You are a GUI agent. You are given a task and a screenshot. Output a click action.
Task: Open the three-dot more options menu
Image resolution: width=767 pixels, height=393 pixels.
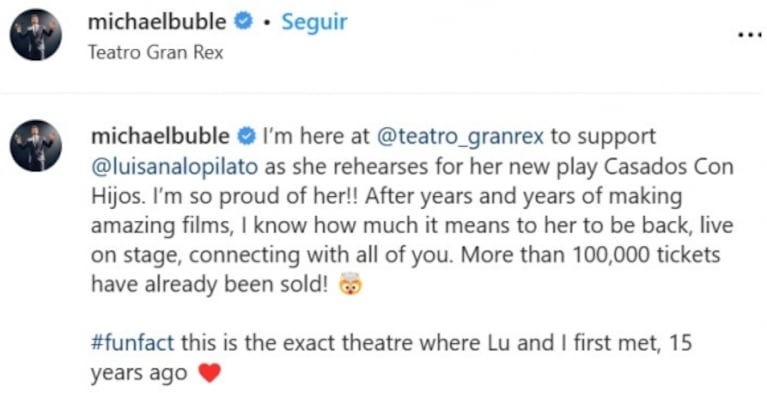pos(751,34)
